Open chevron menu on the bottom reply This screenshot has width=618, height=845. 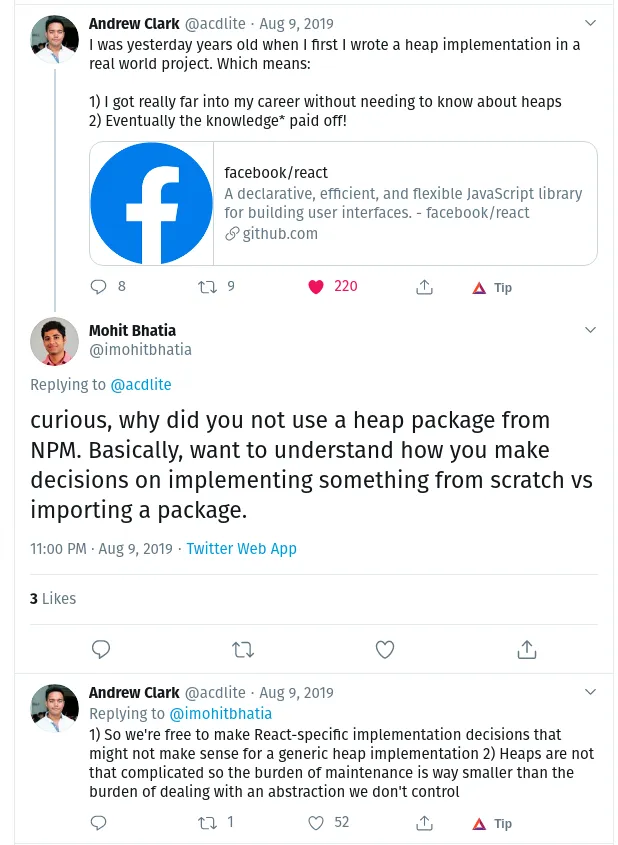point(590,692)
